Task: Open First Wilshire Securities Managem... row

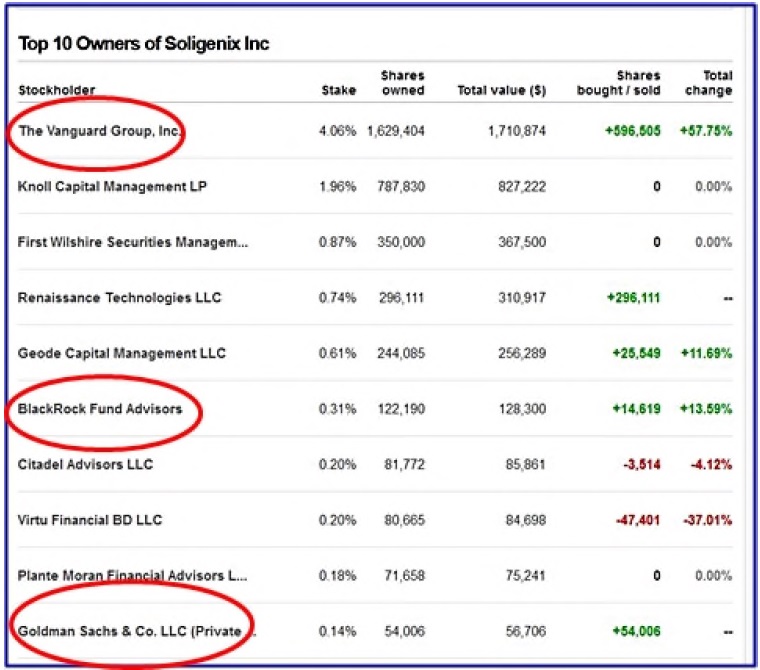Action: tap(133, 242)
